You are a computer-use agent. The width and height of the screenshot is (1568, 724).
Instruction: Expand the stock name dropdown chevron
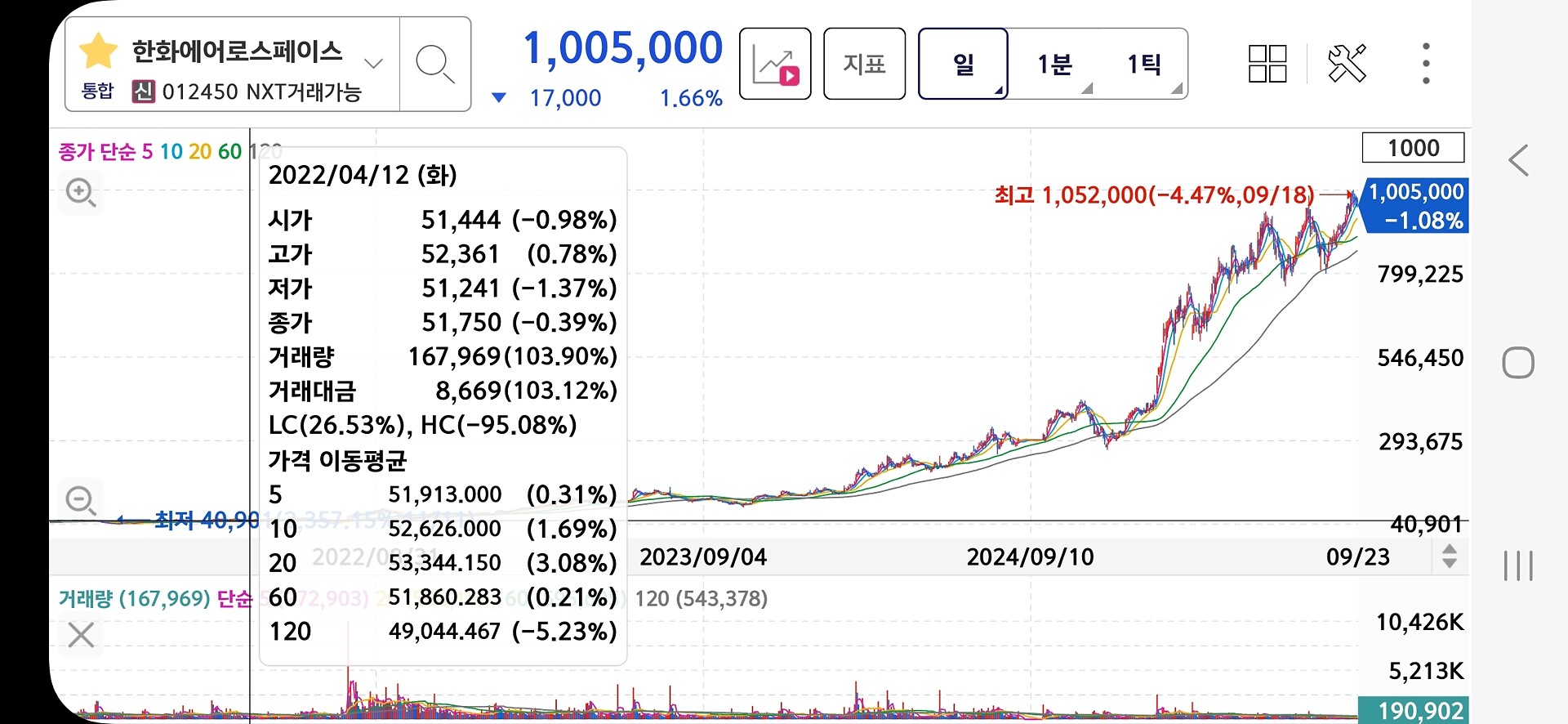click(373, 63)
